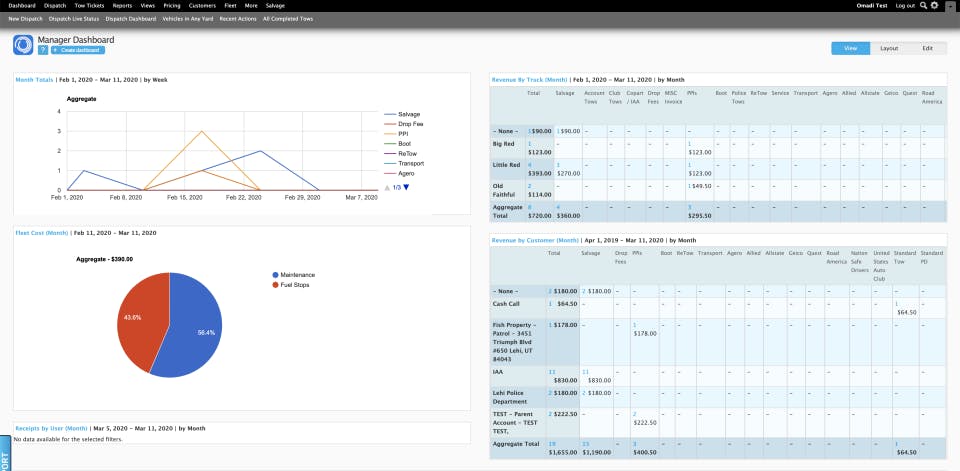
Task: Open Dispatch Dashboard link
Action: click(130, 19)
